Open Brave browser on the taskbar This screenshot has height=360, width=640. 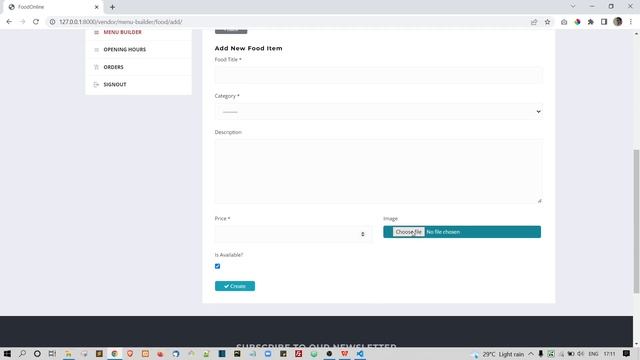pos(130,353)
